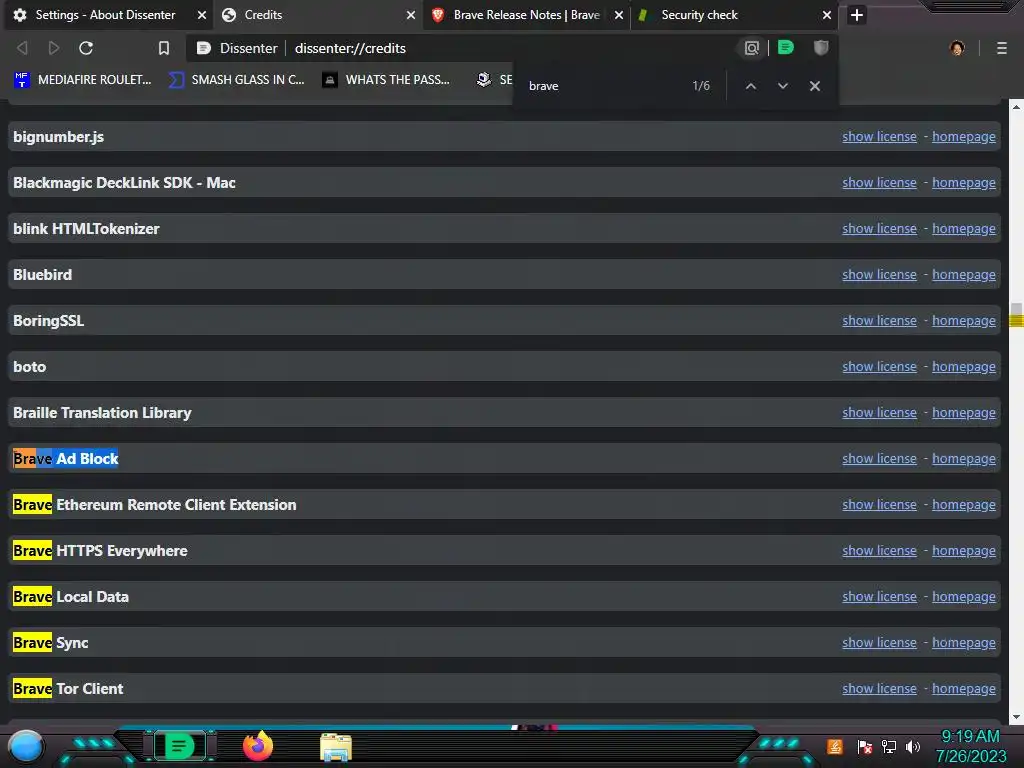Open homepage link for Brave Ethereum Remote Client

[963, 505]
